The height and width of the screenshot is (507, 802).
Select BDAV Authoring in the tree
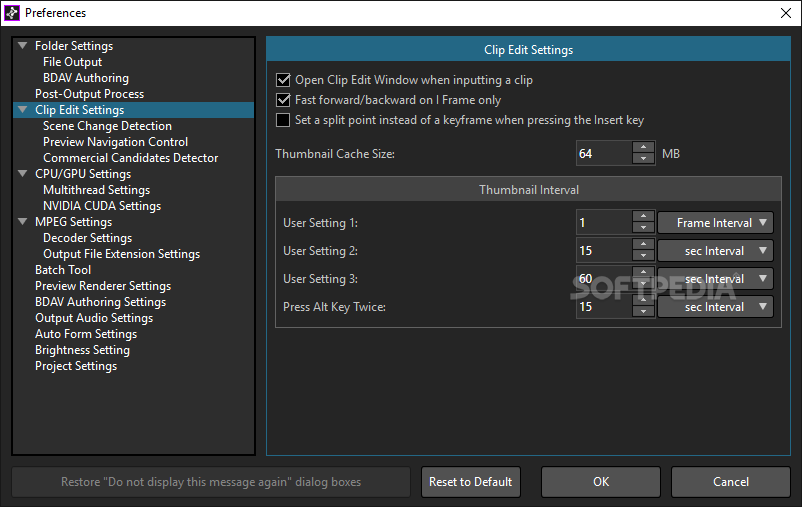point(86,78)
